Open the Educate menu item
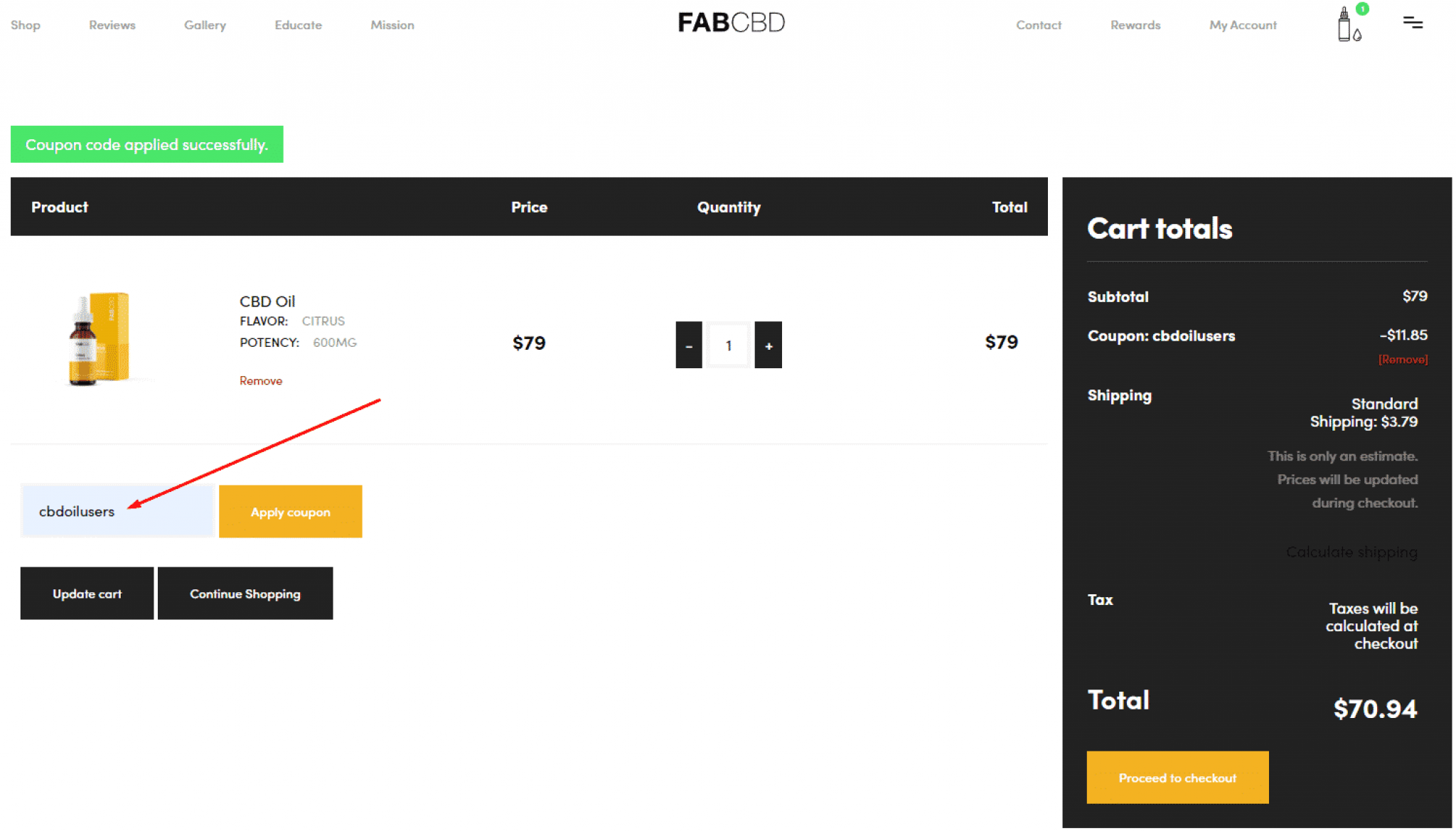Viewport: 1456px width, 831px height. (x=298, y=25)
